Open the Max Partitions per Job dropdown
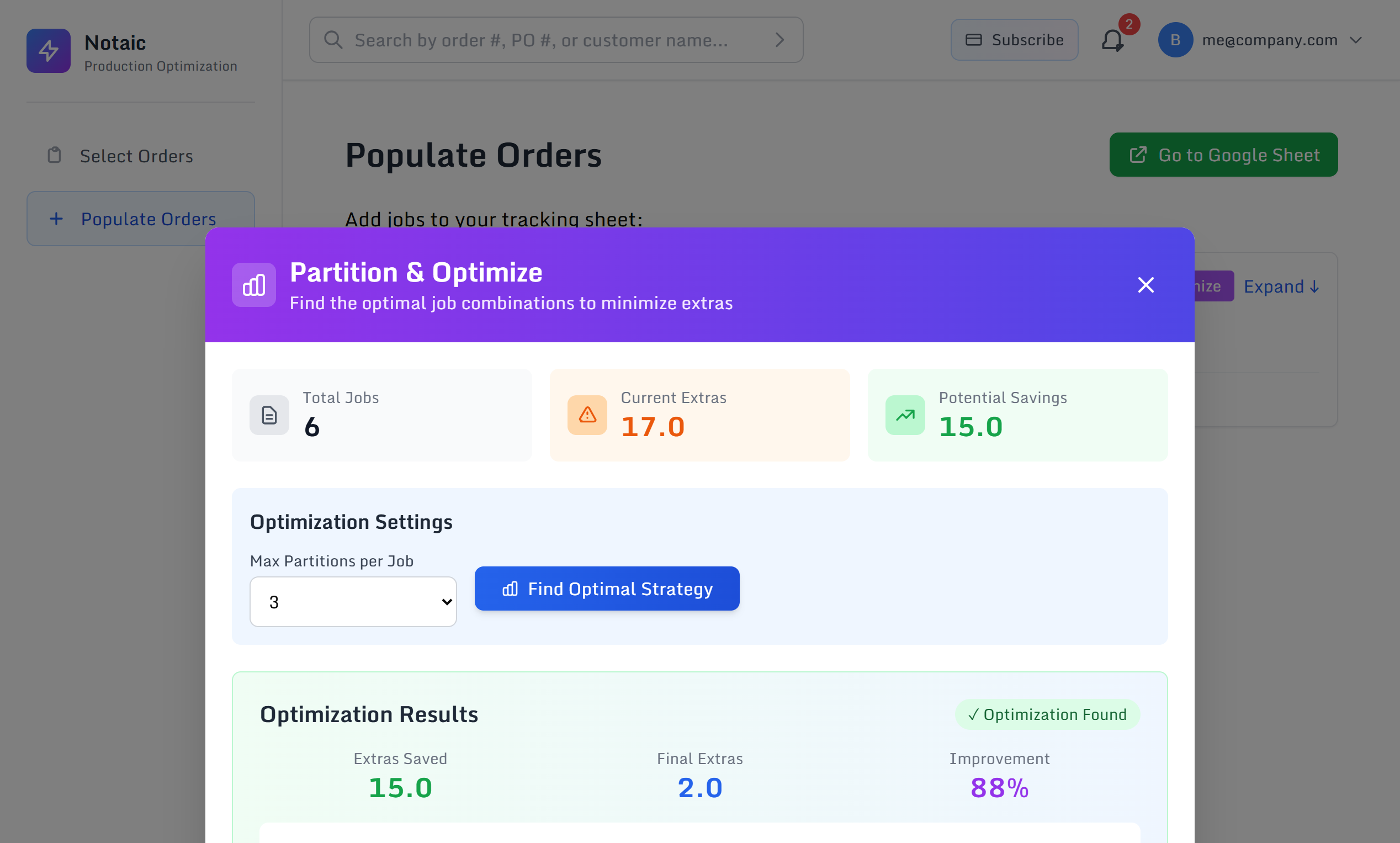The height and width of the screenshot is (843, 1400). pyautogui.click(x=353, y=602)
